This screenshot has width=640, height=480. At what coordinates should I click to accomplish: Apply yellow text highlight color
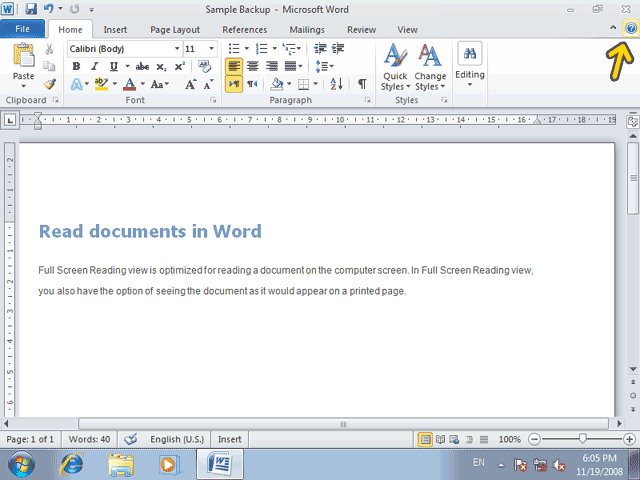pos(101,84)
